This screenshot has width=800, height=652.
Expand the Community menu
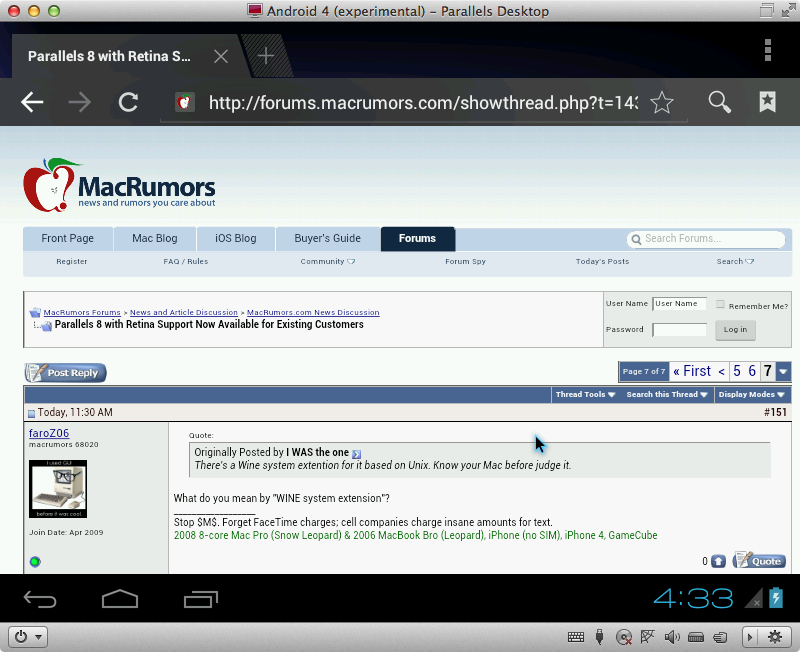coord(328,261)
